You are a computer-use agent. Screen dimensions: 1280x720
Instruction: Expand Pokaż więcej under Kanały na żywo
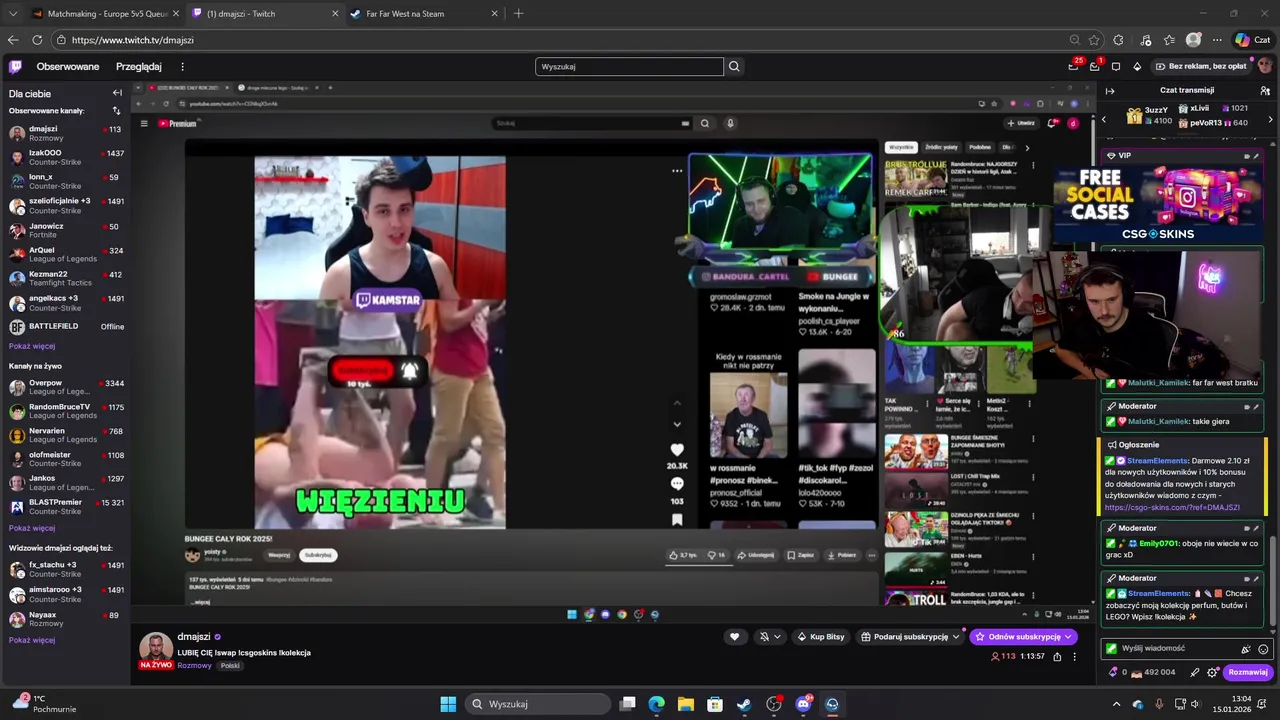coord(32,528)
